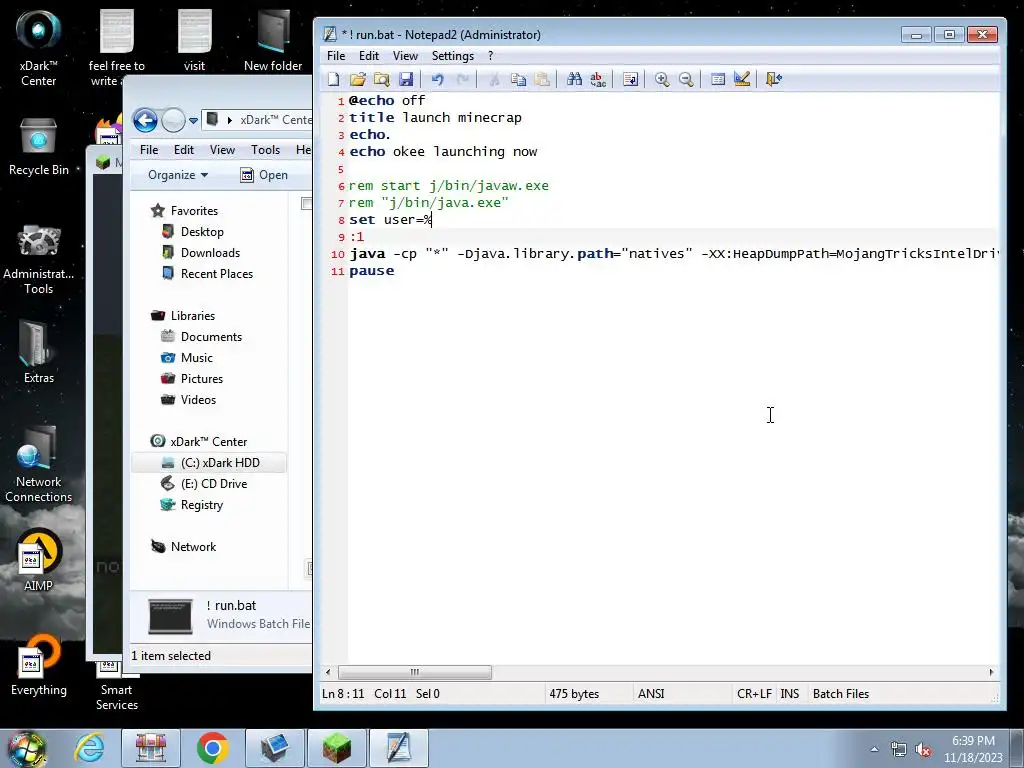Open Replace with the ab-ac icon
Viewport: 1024px width, 768px height.
tap(598, 80)
